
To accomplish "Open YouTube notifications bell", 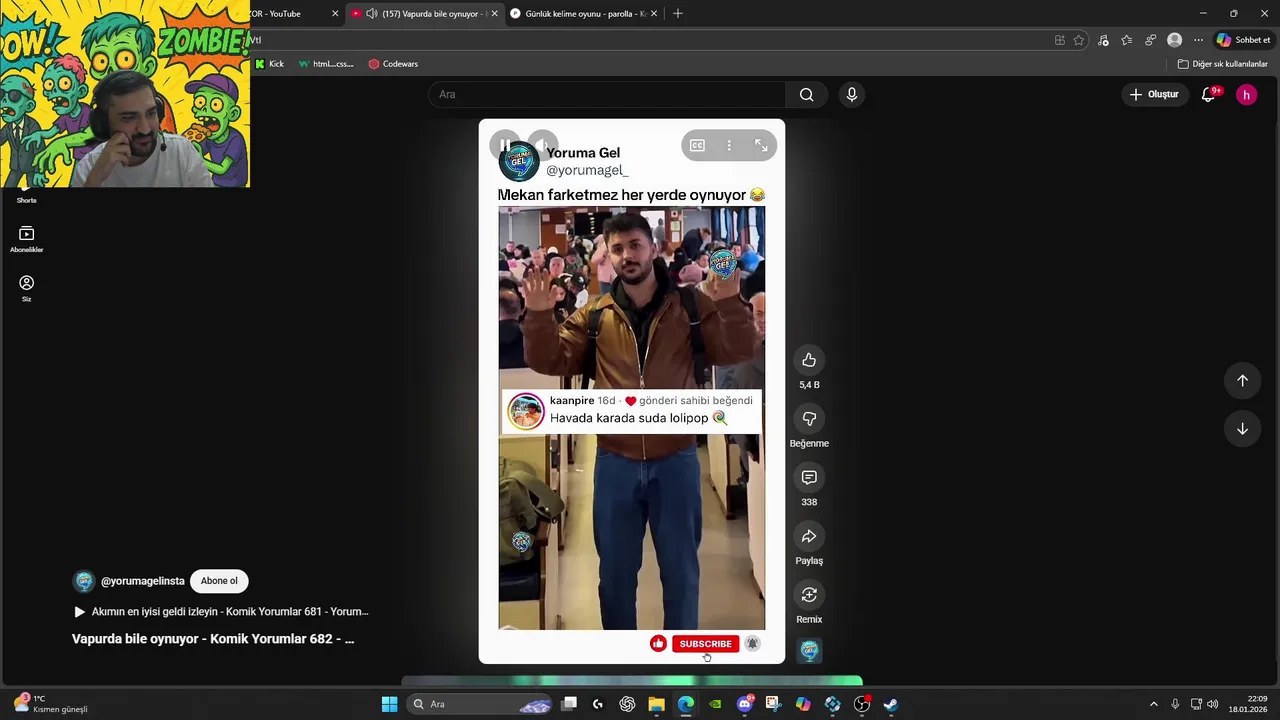I will pyautogui.click(x=1209, y=94).
